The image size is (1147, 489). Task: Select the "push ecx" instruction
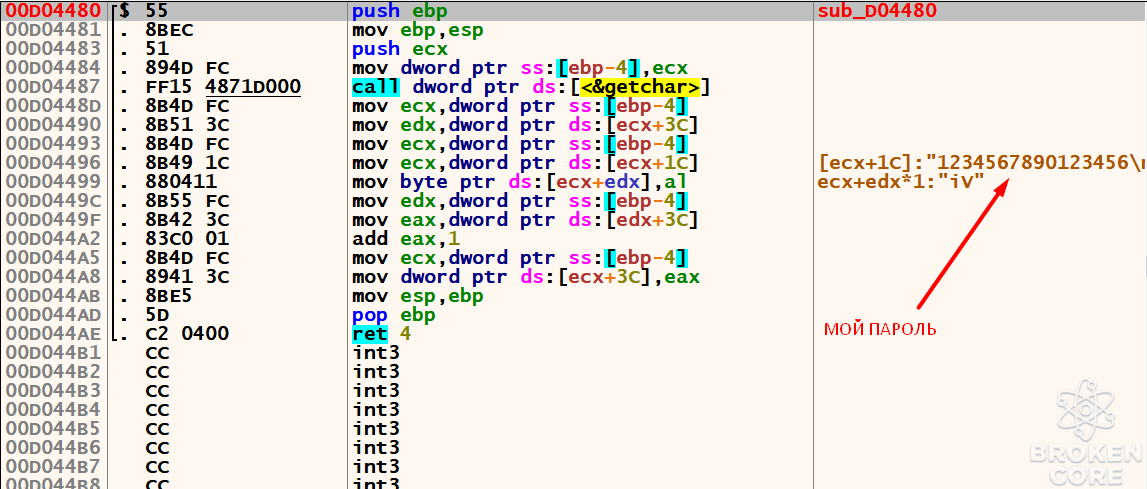click(400, 50)
